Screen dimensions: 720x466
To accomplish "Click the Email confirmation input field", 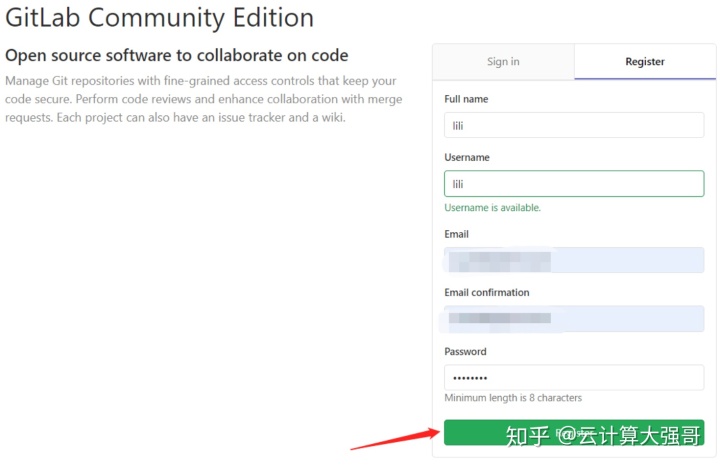I will point(574,319).
